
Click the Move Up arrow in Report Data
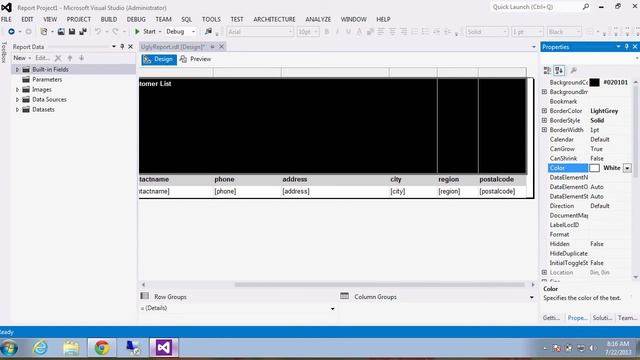tap(70, 58)
